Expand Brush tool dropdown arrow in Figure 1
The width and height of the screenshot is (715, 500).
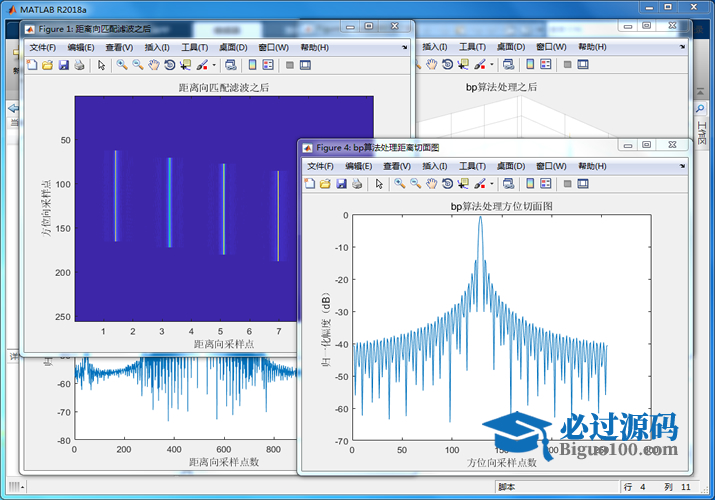coord(212,65)
